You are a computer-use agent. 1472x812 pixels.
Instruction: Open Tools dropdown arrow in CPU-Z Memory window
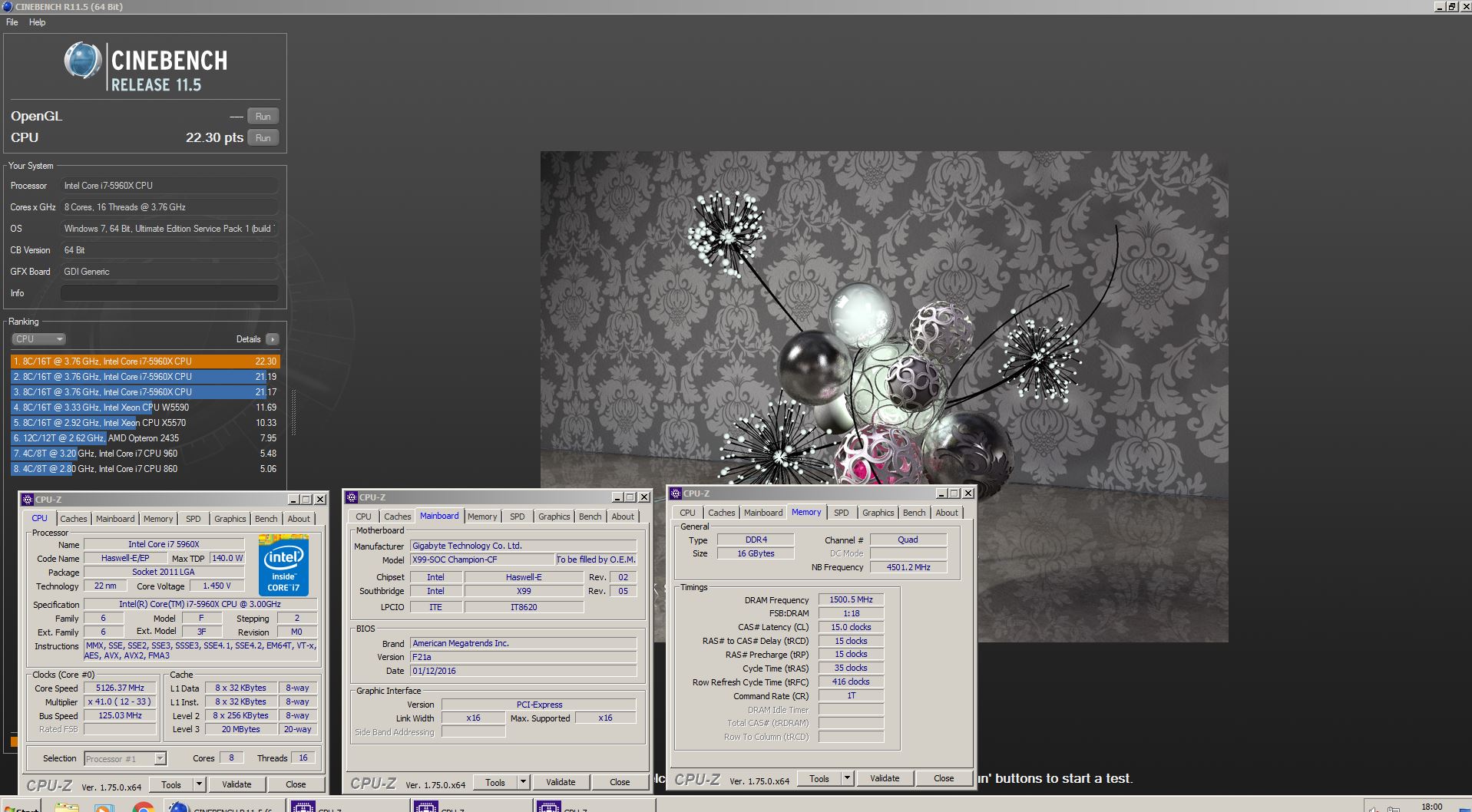click(x=847, y=778)
